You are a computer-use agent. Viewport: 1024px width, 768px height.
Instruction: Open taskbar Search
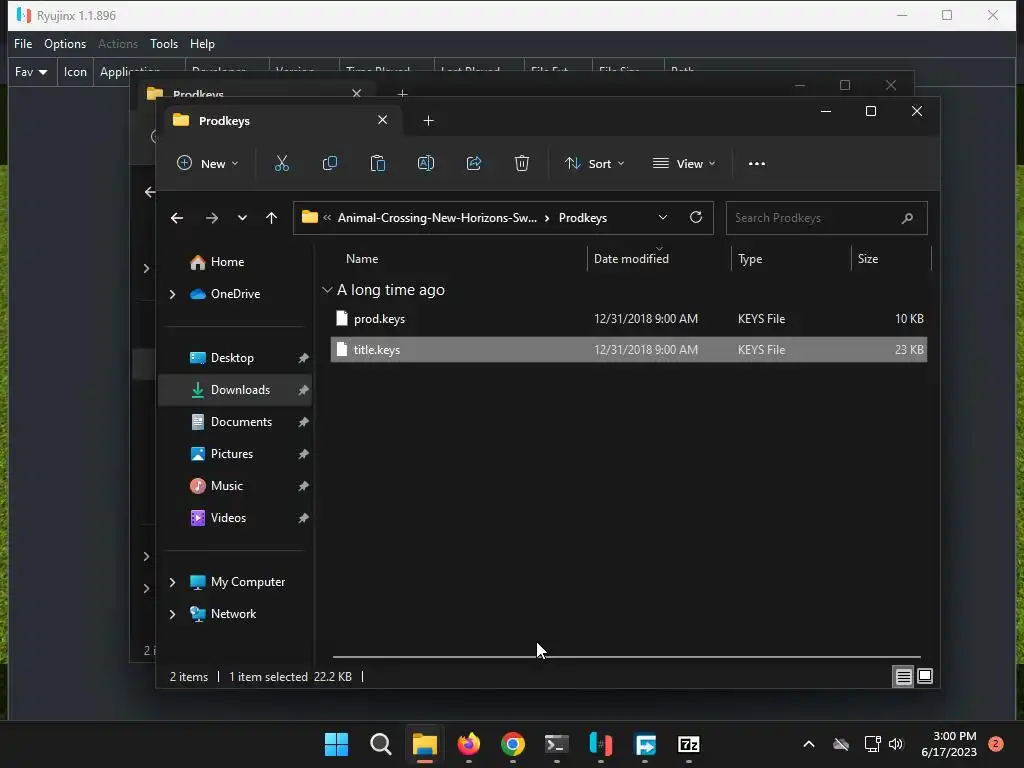pyautogui.click(x=381, y=744)
